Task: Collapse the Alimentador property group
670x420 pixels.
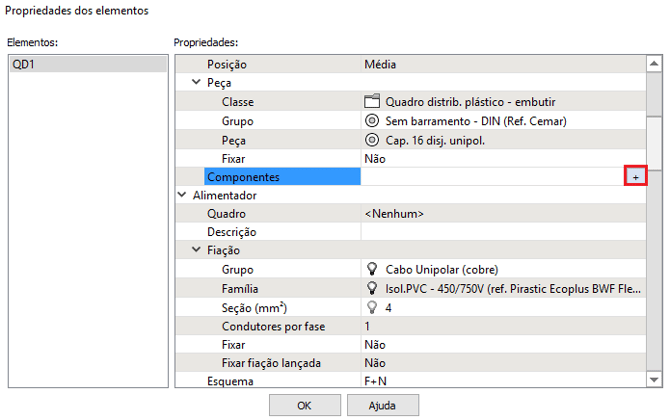Action: pyautogui.click(x=182, y=196)
